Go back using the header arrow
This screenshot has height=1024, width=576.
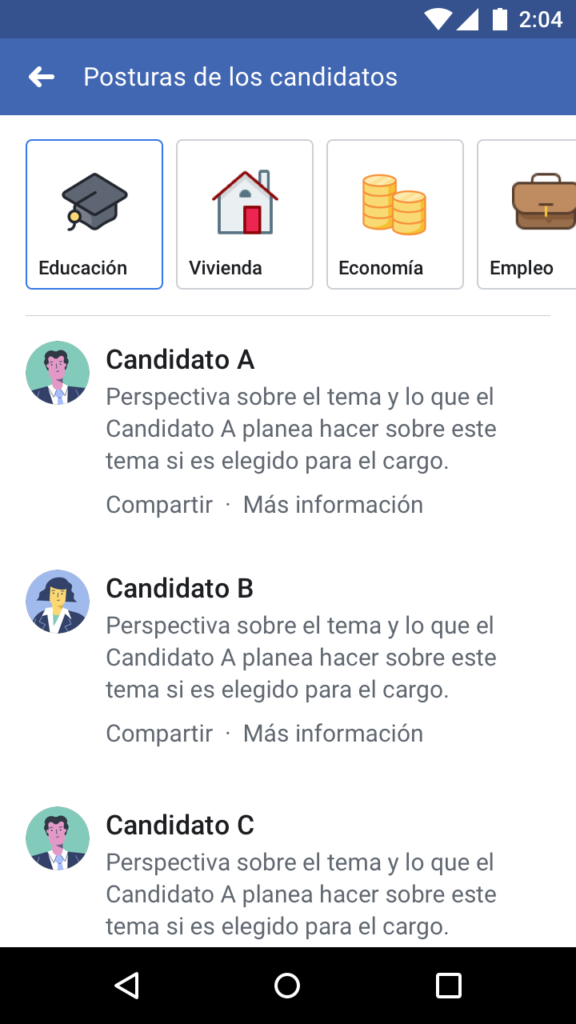41,77
